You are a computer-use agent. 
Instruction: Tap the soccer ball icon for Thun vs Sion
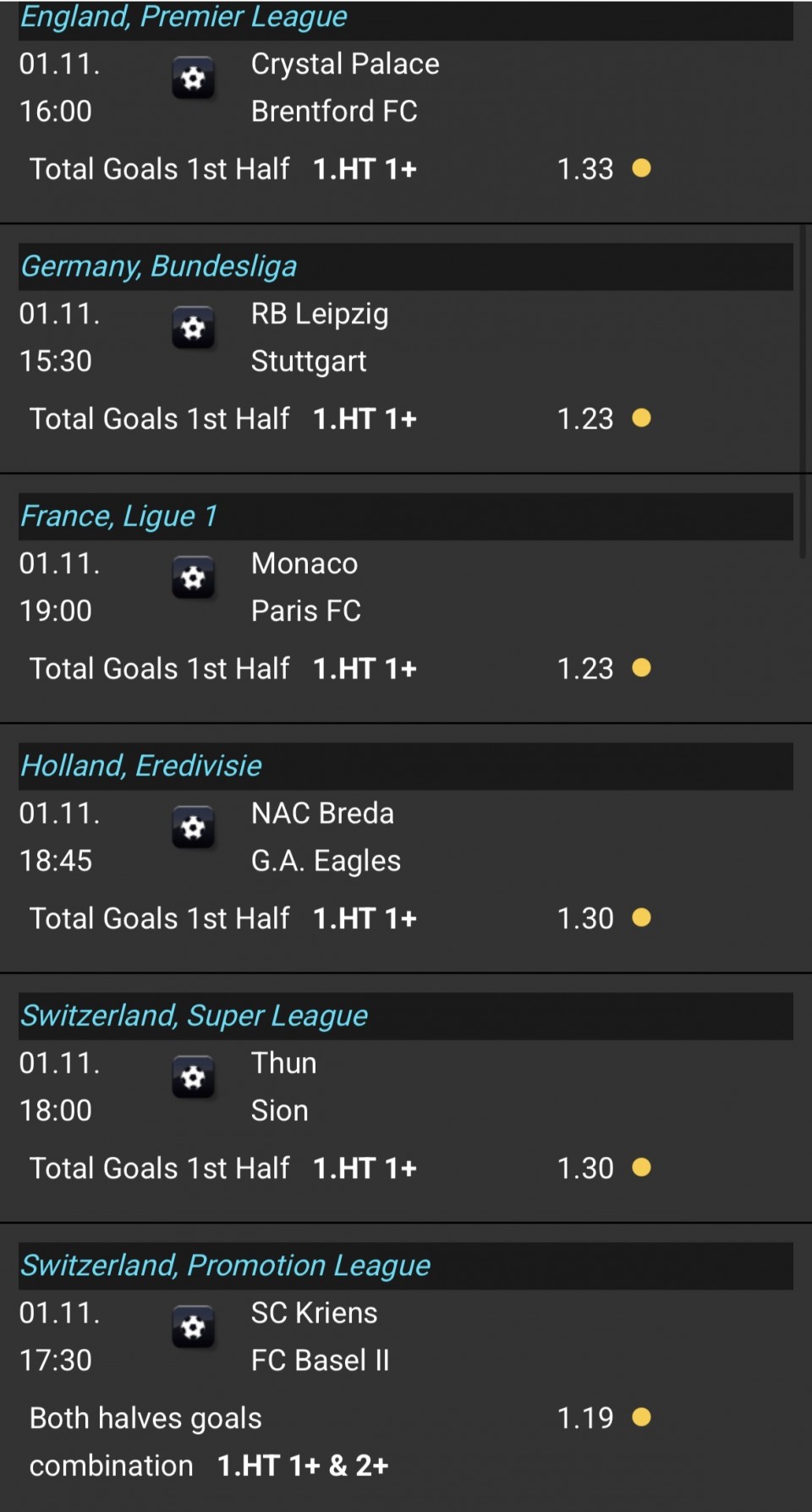[x=193, y=1077]
